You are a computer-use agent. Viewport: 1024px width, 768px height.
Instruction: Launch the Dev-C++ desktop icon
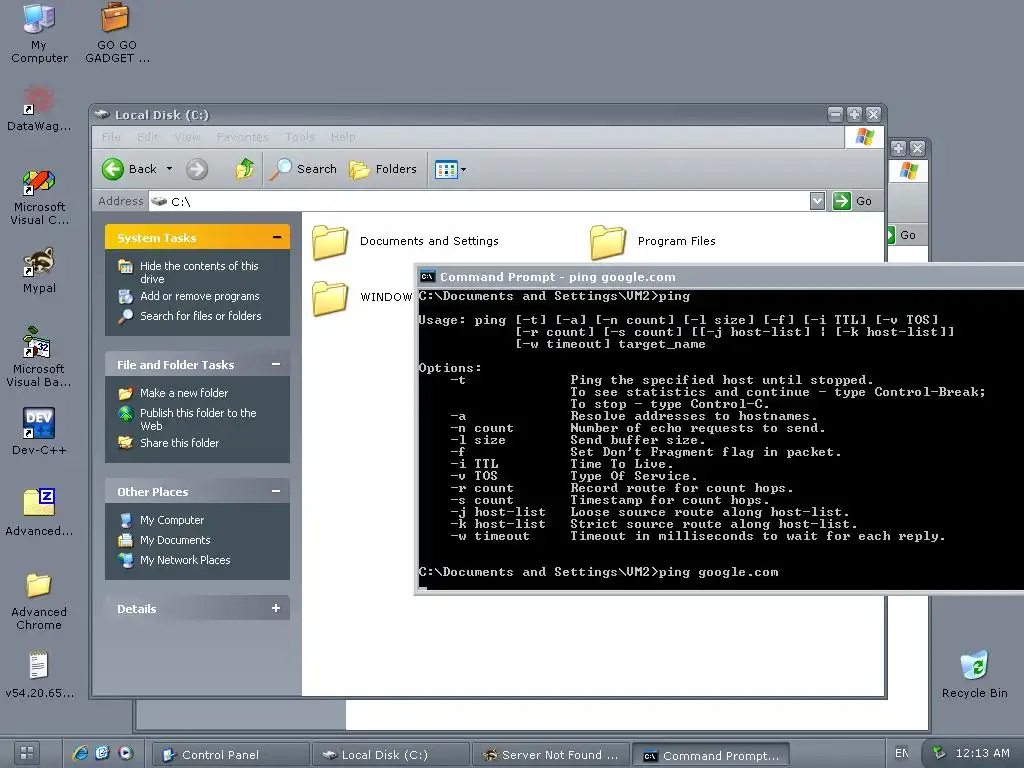pyautogui.click(x=39, y=431)
